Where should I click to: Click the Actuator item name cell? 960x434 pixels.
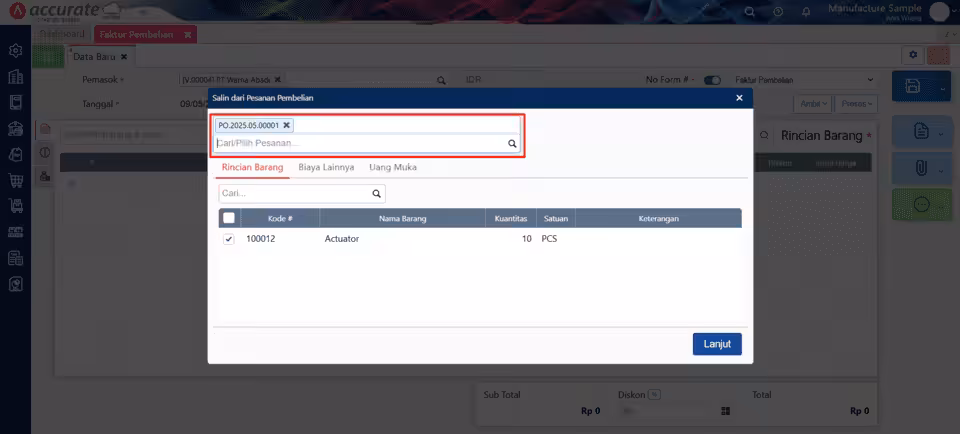coord(342,239)
